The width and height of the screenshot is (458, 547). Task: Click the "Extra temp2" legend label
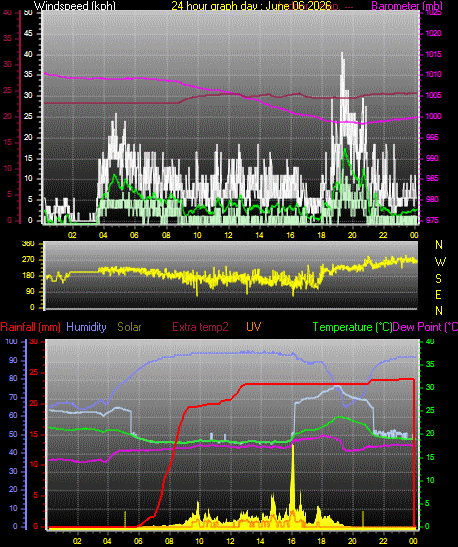coord(201,327)
